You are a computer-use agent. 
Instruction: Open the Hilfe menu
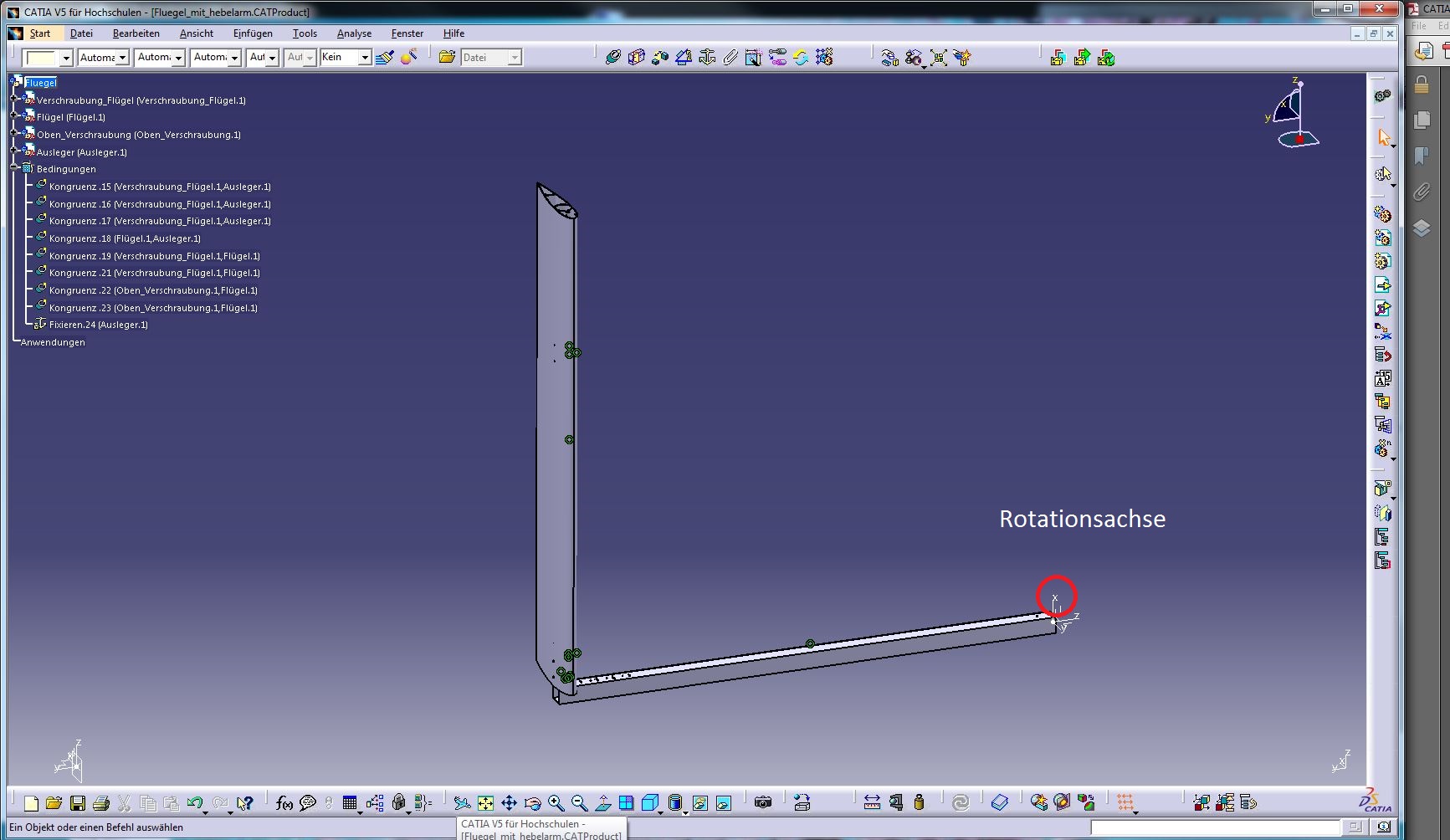(x=453, y=33)
